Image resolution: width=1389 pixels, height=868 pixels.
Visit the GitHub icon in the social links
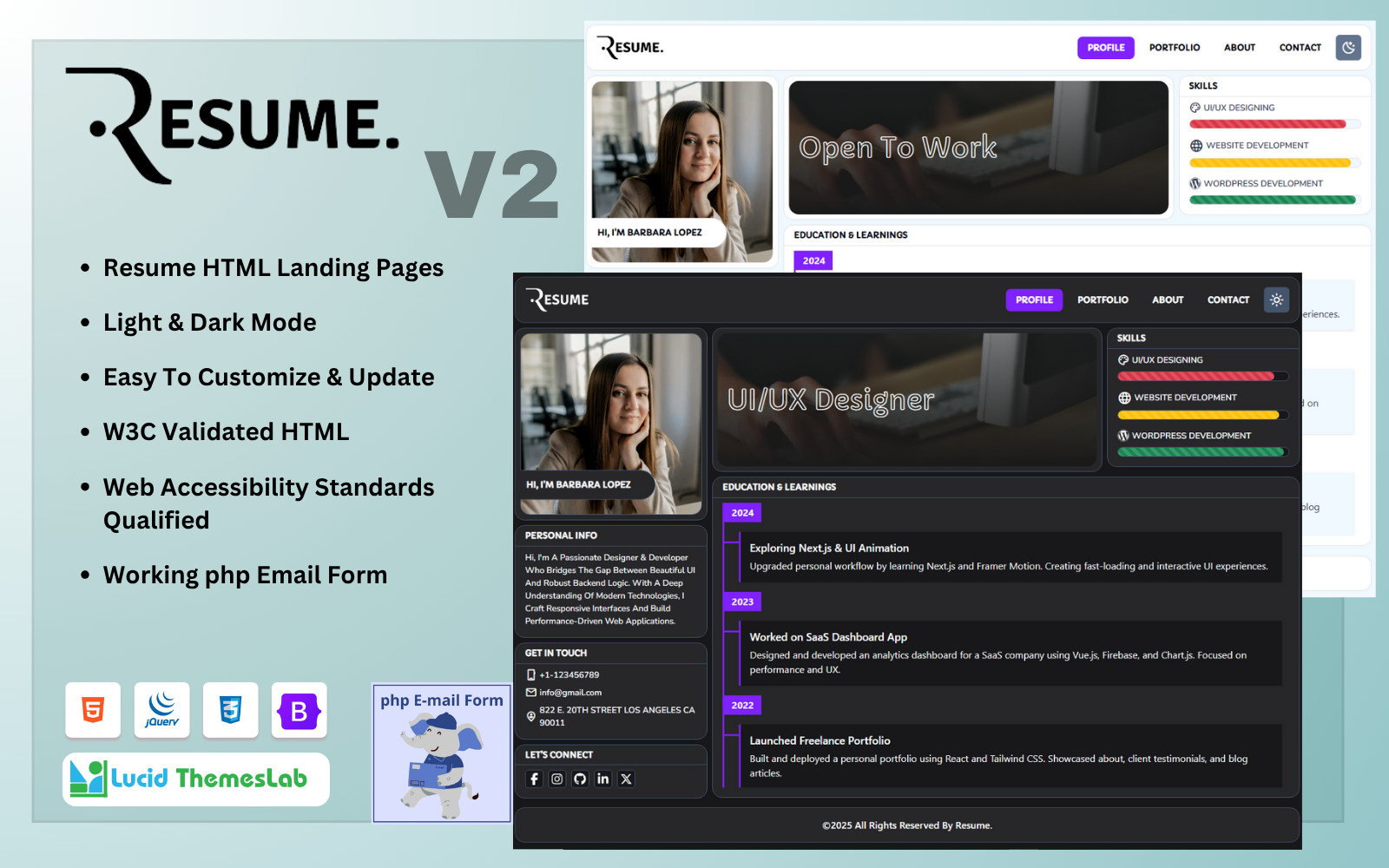pos(580,779)
